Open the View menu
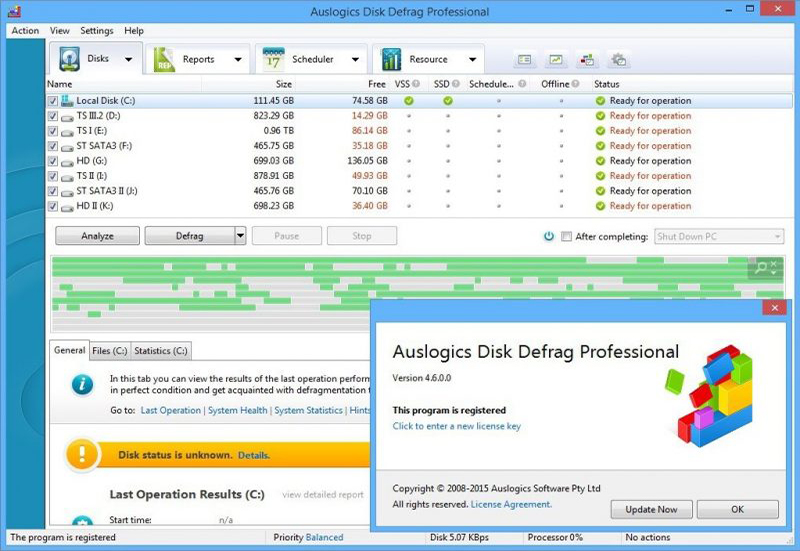Viewport: 800px width, 551px height. point(59,31)
